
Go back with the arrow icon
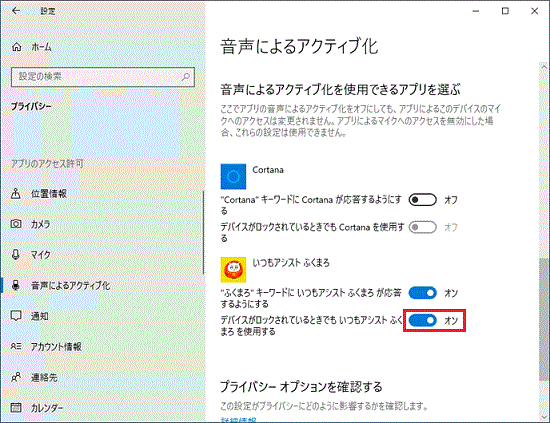pyautogui.click(x=16, y=11)
